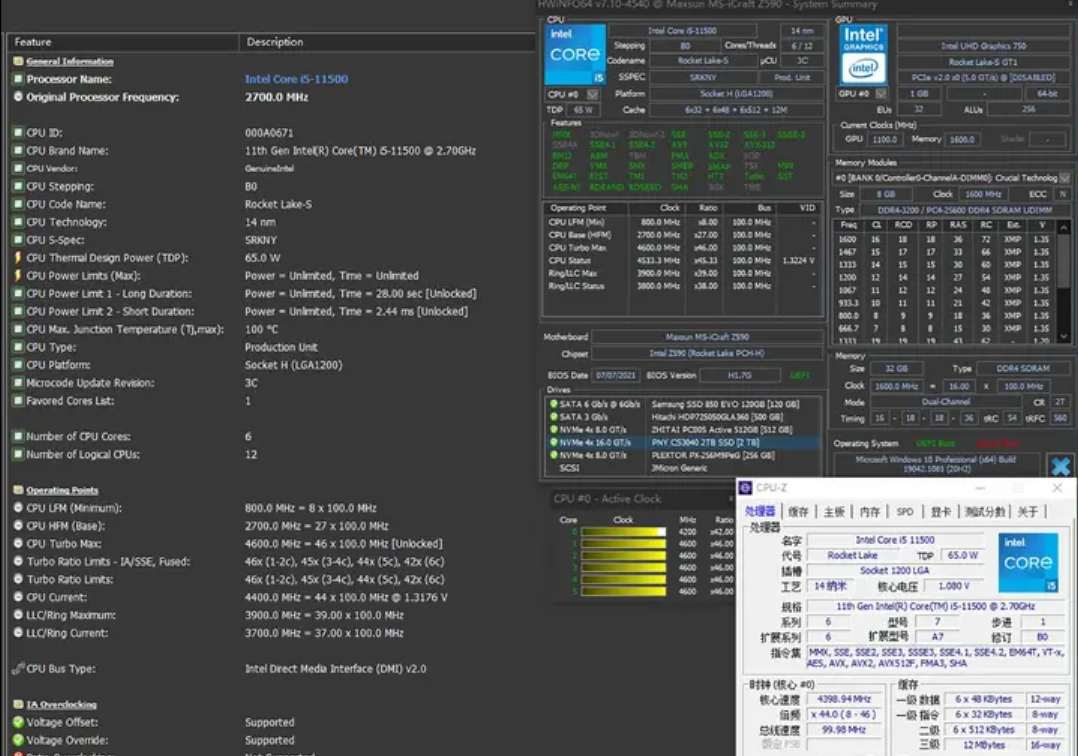Click the green status icon for Voltage Offset
This screenshot has height=756, width=1078.
click(18, 722)
